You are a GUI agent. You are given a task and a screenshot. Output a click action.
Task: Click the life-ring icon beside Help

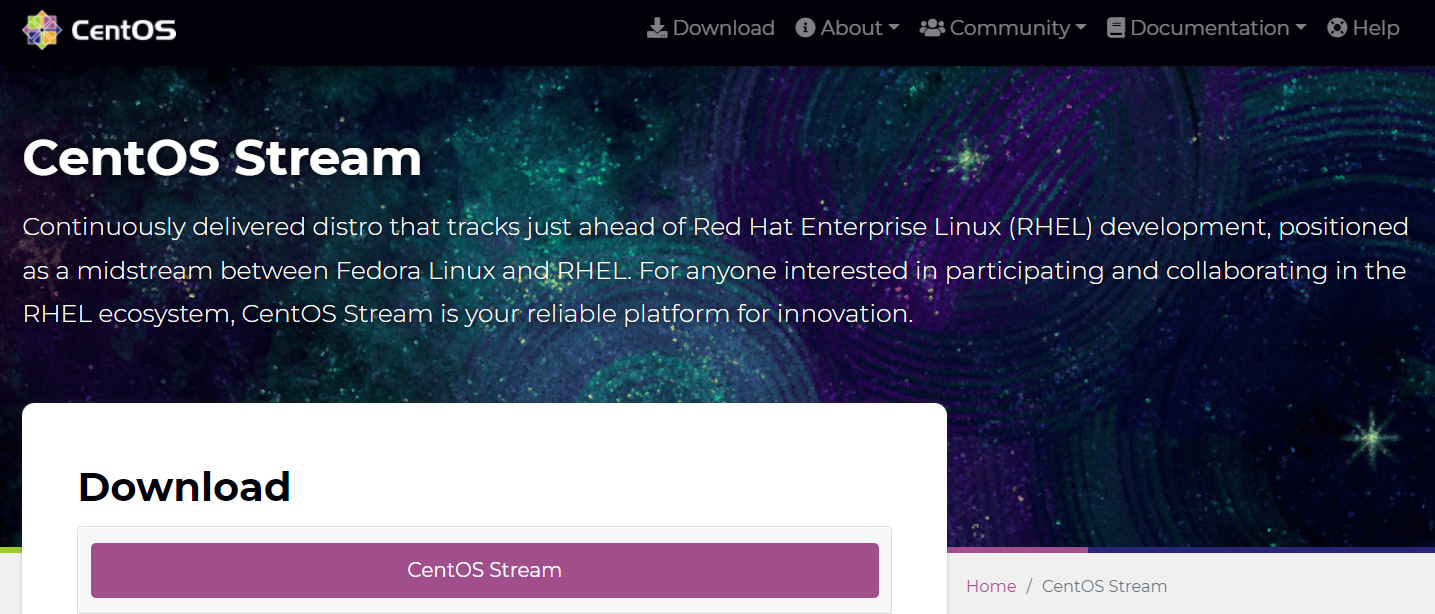tap(1337, 27)
